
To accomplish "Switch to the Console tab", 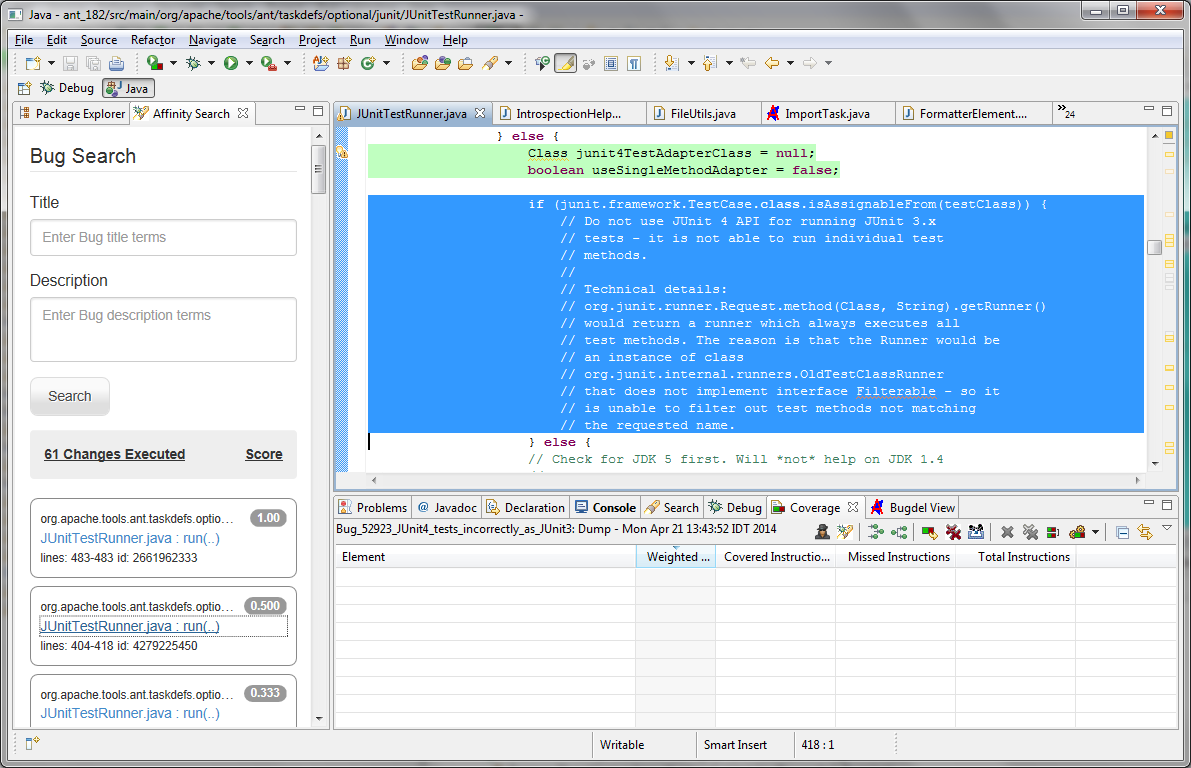I will pyautogui.click(x=605, y=507).
